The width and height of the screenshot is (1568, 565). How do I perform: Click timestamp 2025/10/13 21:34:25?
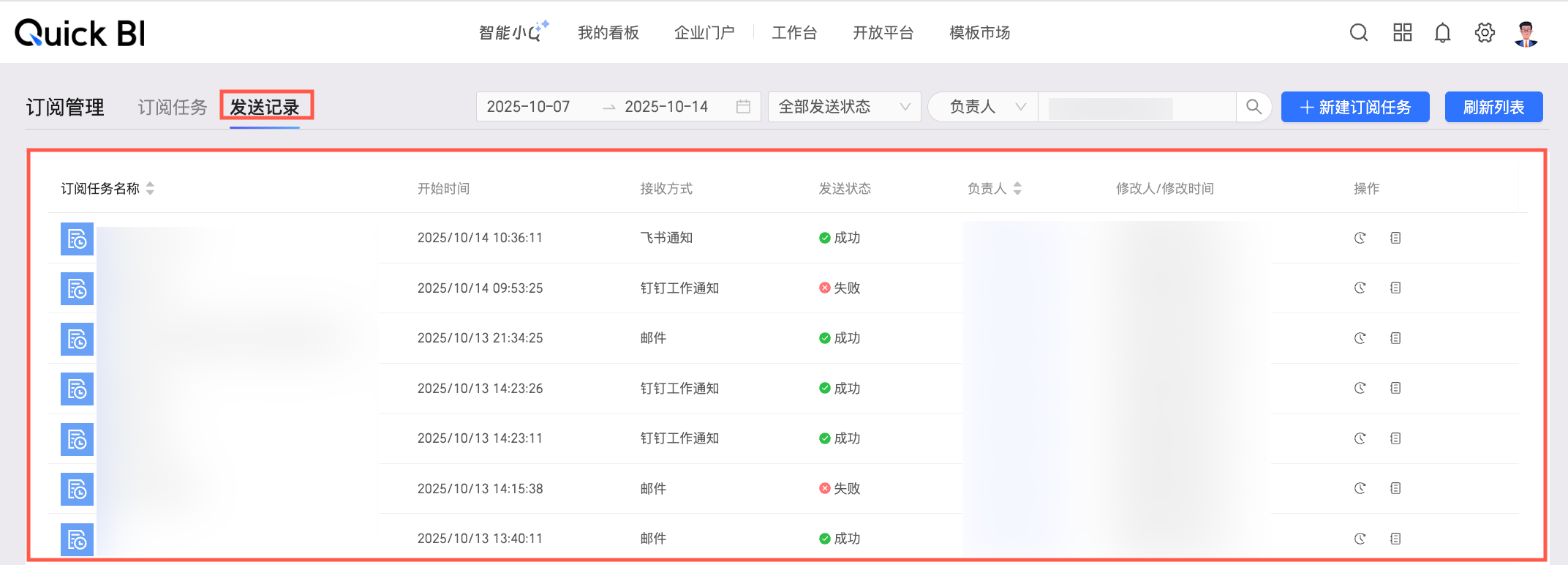click(480, 338)
